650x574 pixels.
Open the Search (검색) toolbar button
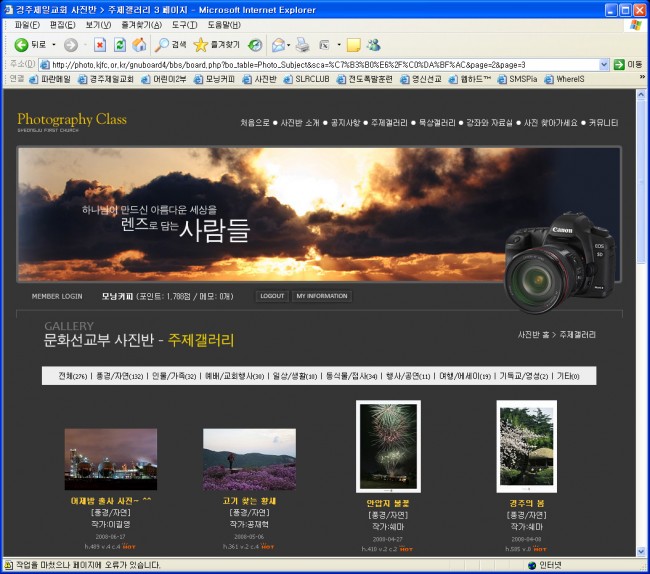(170, 45)
